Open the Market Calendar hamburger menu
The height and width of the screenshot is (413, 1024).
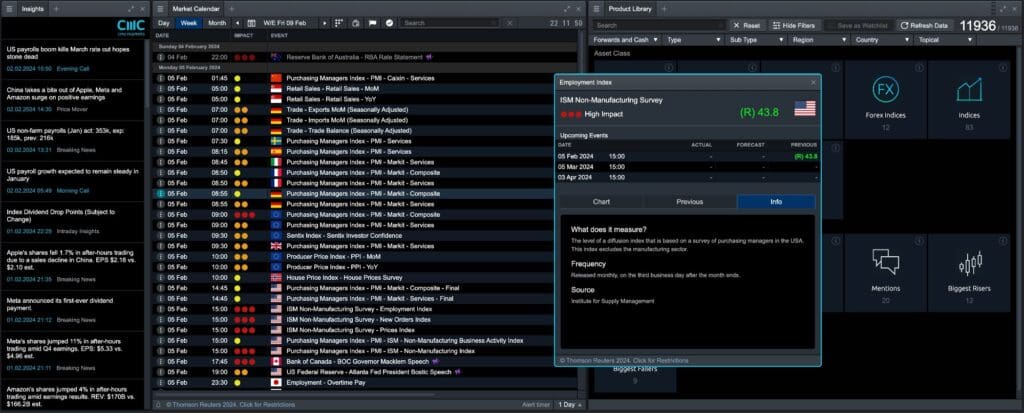pos(161,8)
